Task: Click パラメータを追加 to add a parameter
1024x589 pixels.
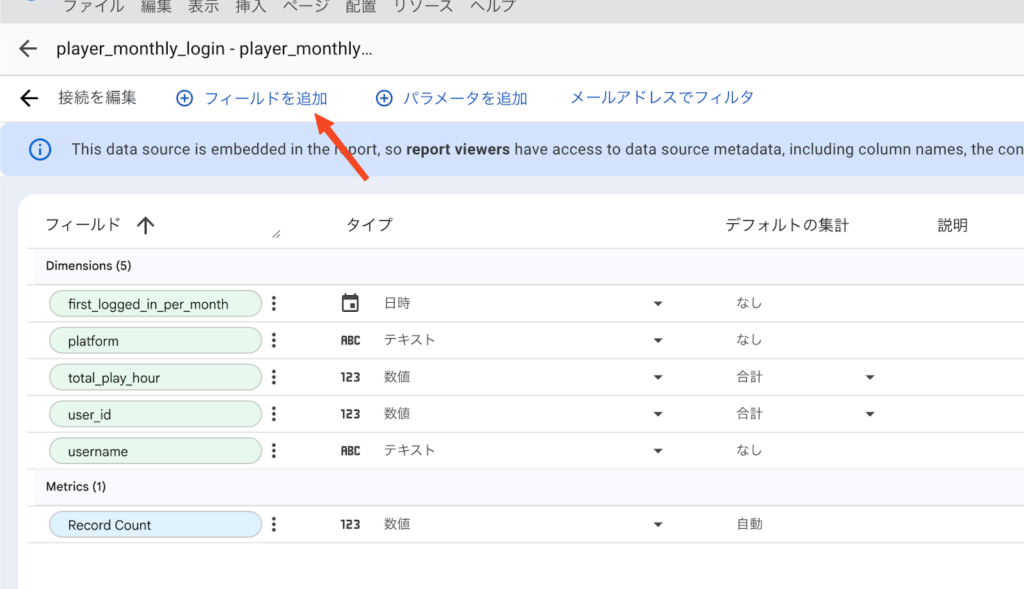Action: (x=452, y=98)
